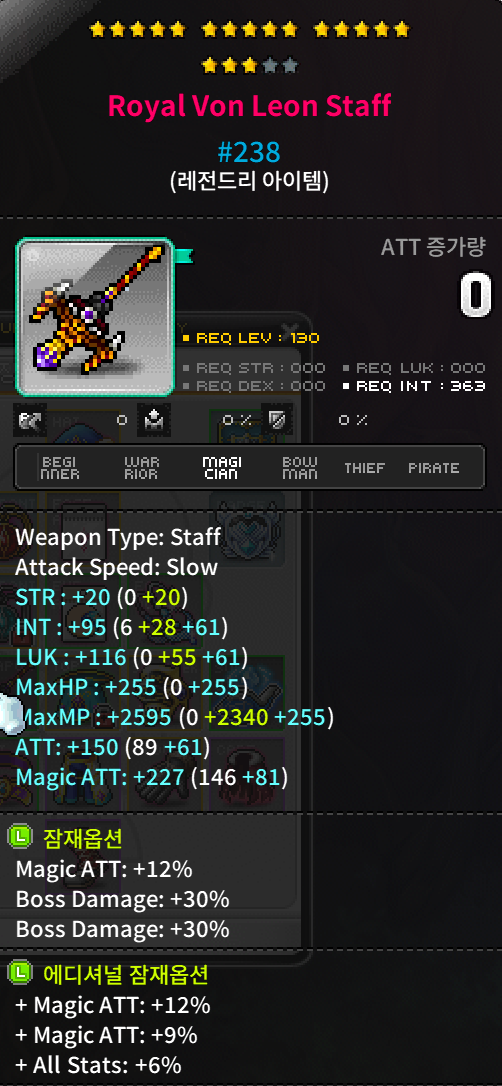Click the first yellow star in top row
This screenshot has width=502, height=1086.
click(x=98, y=29)
